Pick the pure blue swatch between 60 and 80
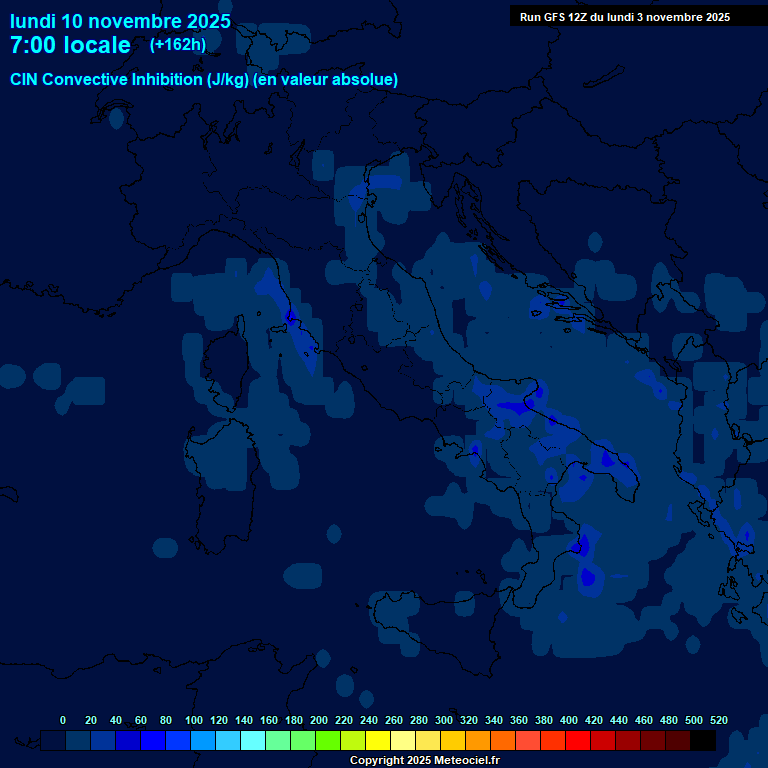The width and height of the screenshot is (768, 768). (x=153, y=741)
